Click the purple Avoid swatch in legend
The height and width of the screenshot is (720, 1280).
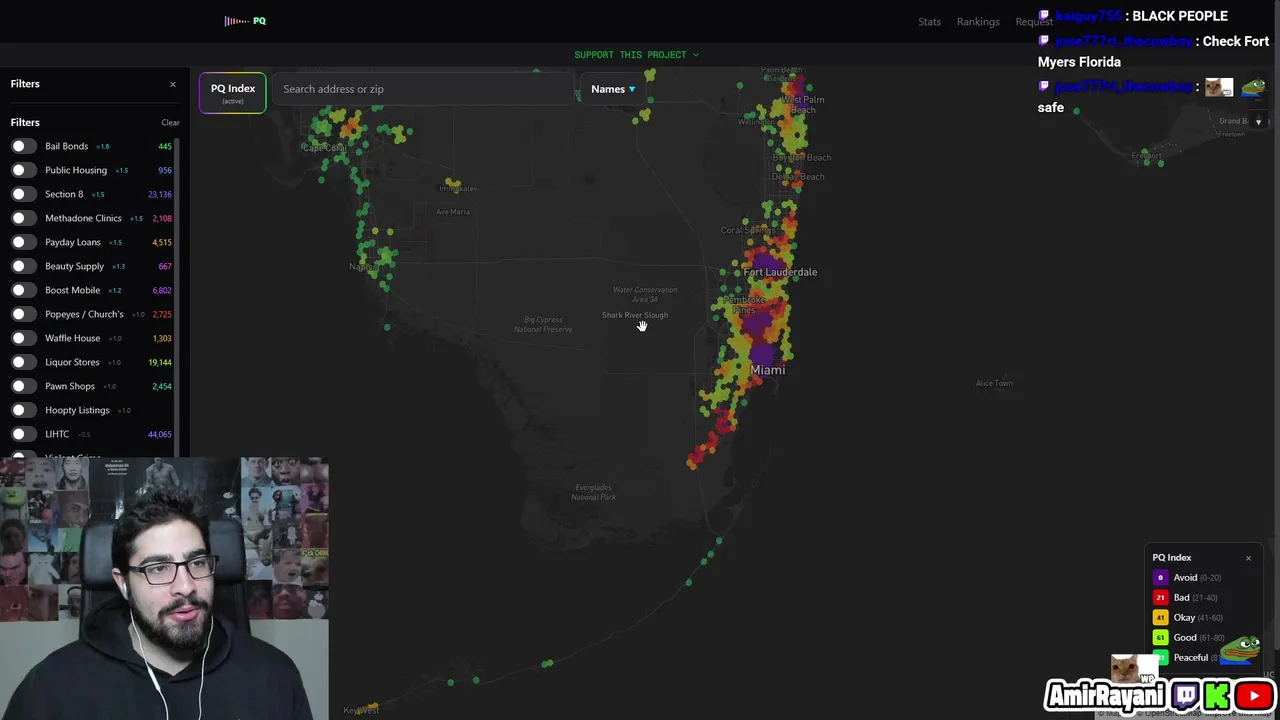[x=1160, y=578]
